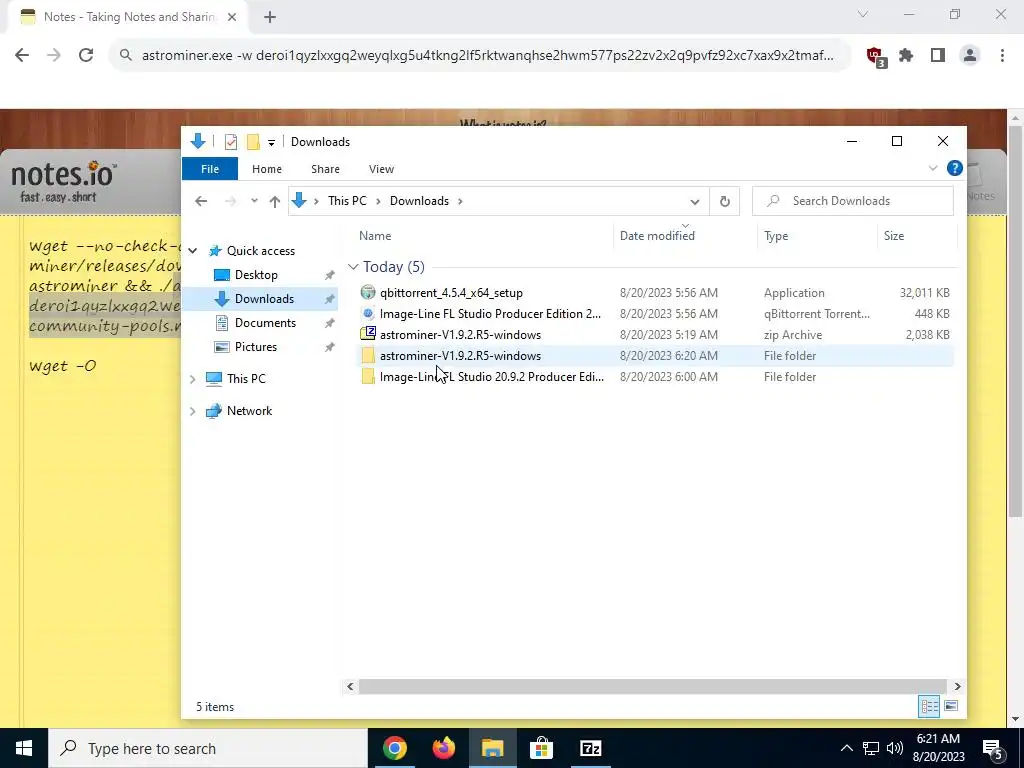Show hidden system tray icons
1024x768 pixels.
tap(846, 748)
